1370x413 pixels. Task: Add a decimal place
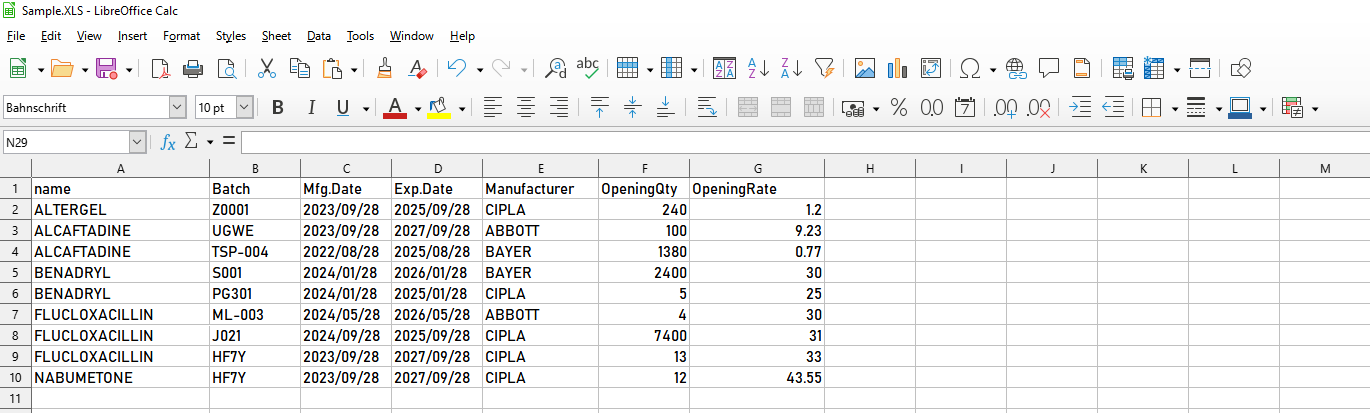coord(1006,107)
